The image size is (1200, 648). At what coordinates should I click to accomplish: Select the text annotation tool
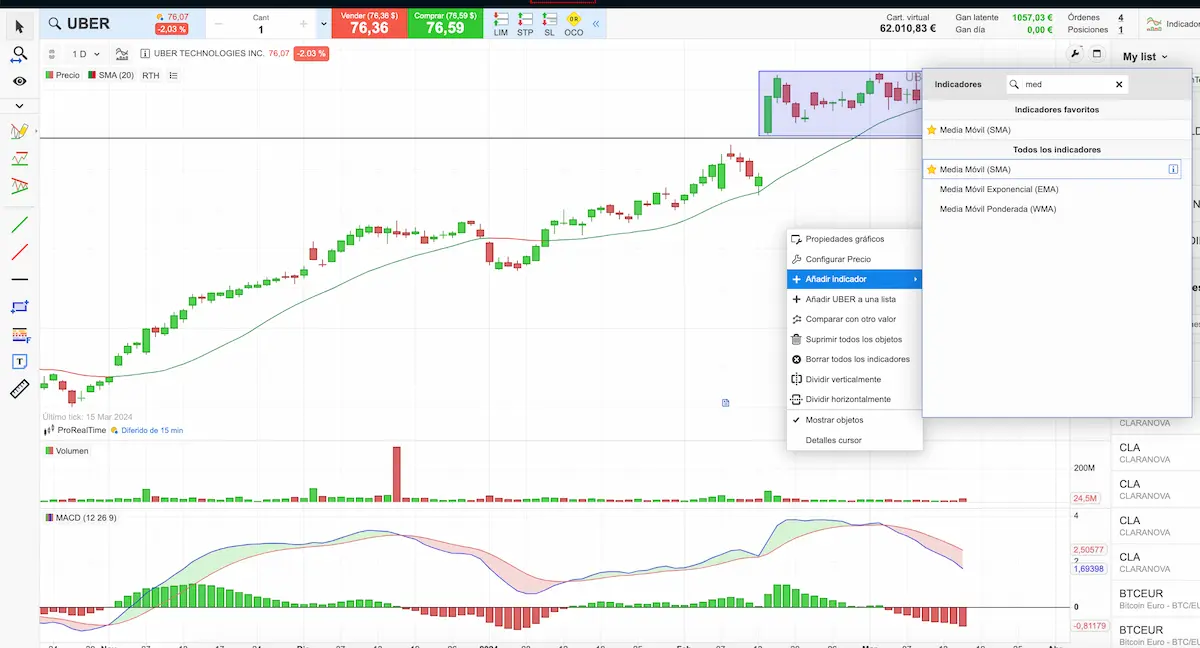click(19, 361)
